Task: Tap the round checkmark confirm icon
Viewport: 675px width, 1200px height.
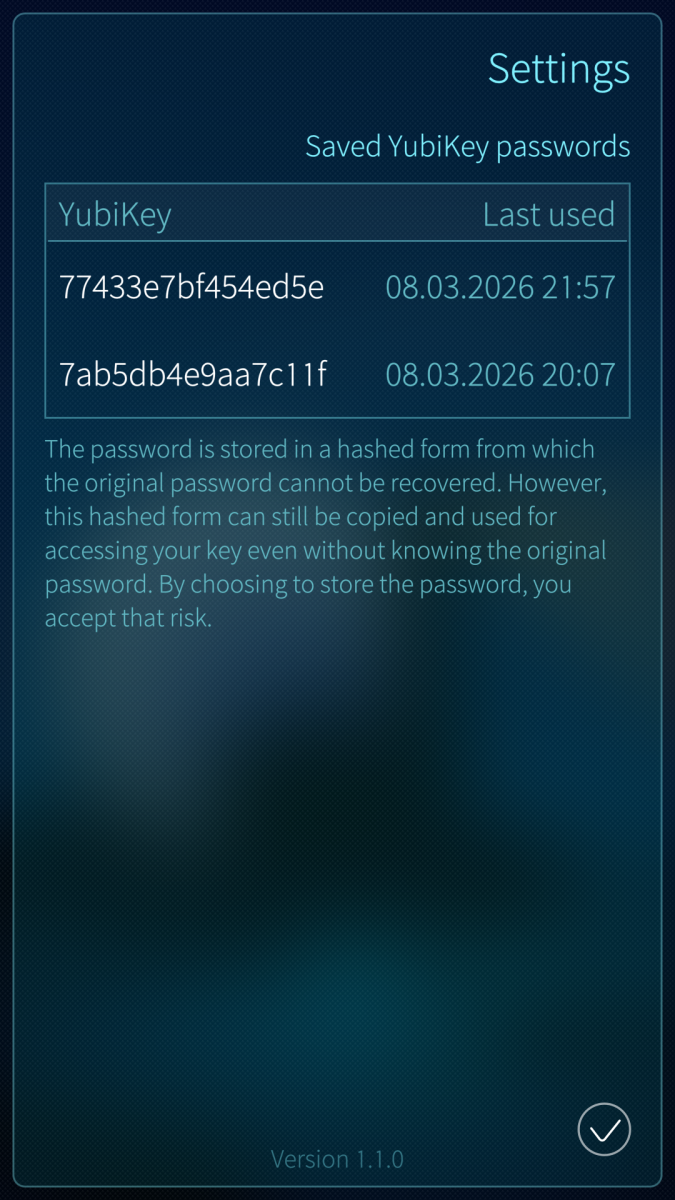Action: tap(604, 1130)
